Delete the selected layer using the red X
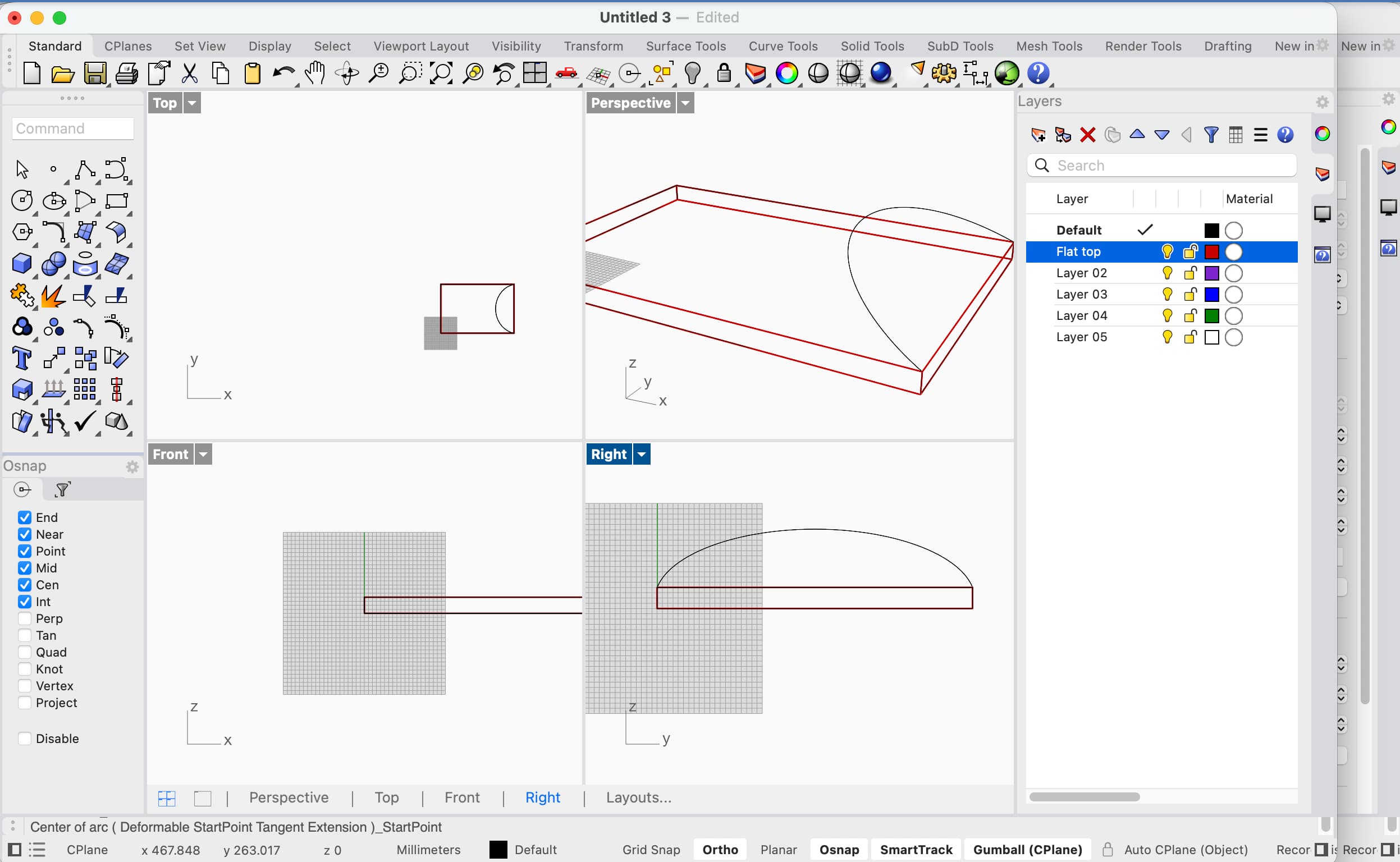Viewport: 1400px width, 862px height. pos(1087,135)
